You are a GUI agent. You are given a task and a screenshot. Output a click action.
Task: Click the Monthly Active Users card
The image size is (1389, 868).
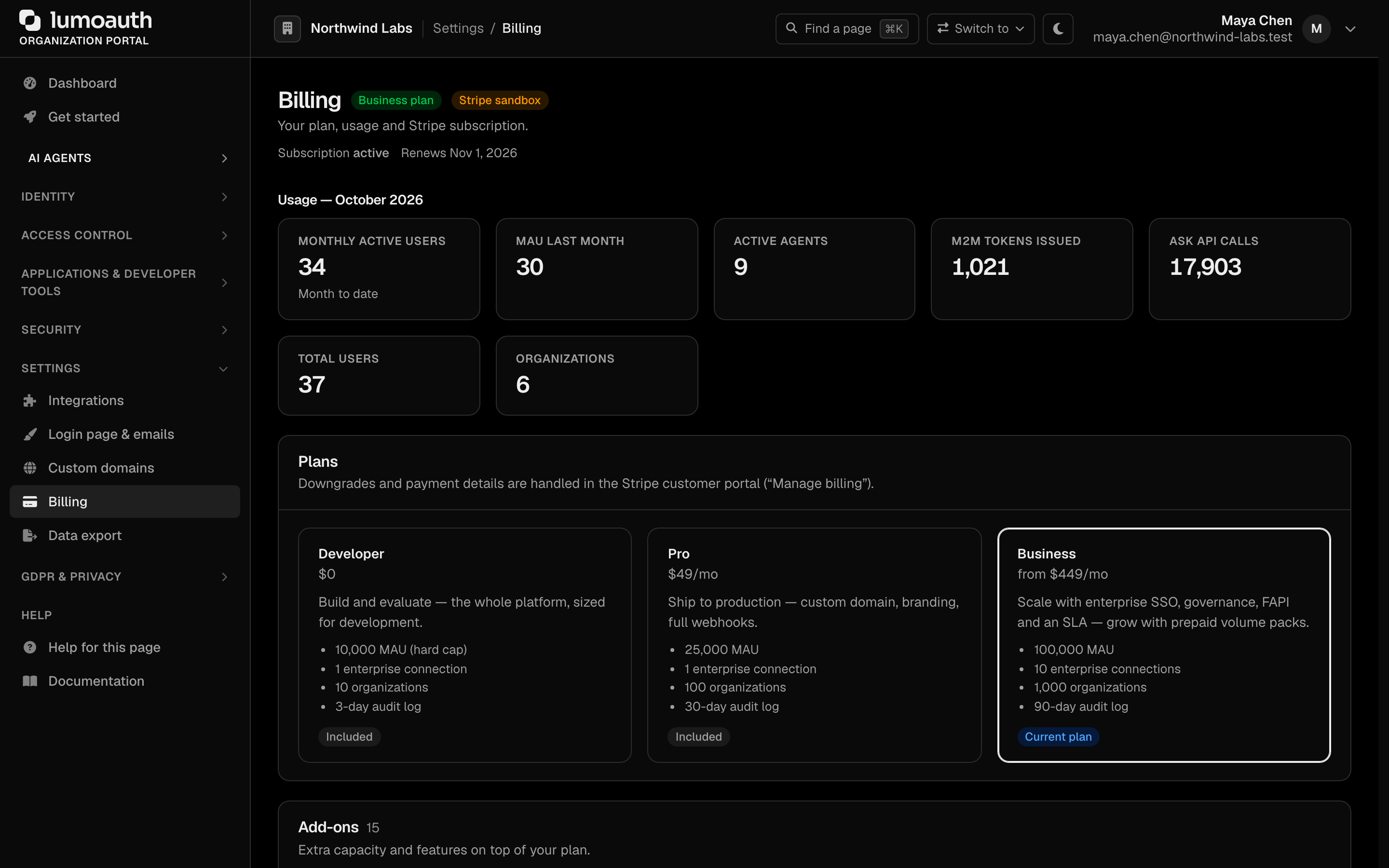379,269
